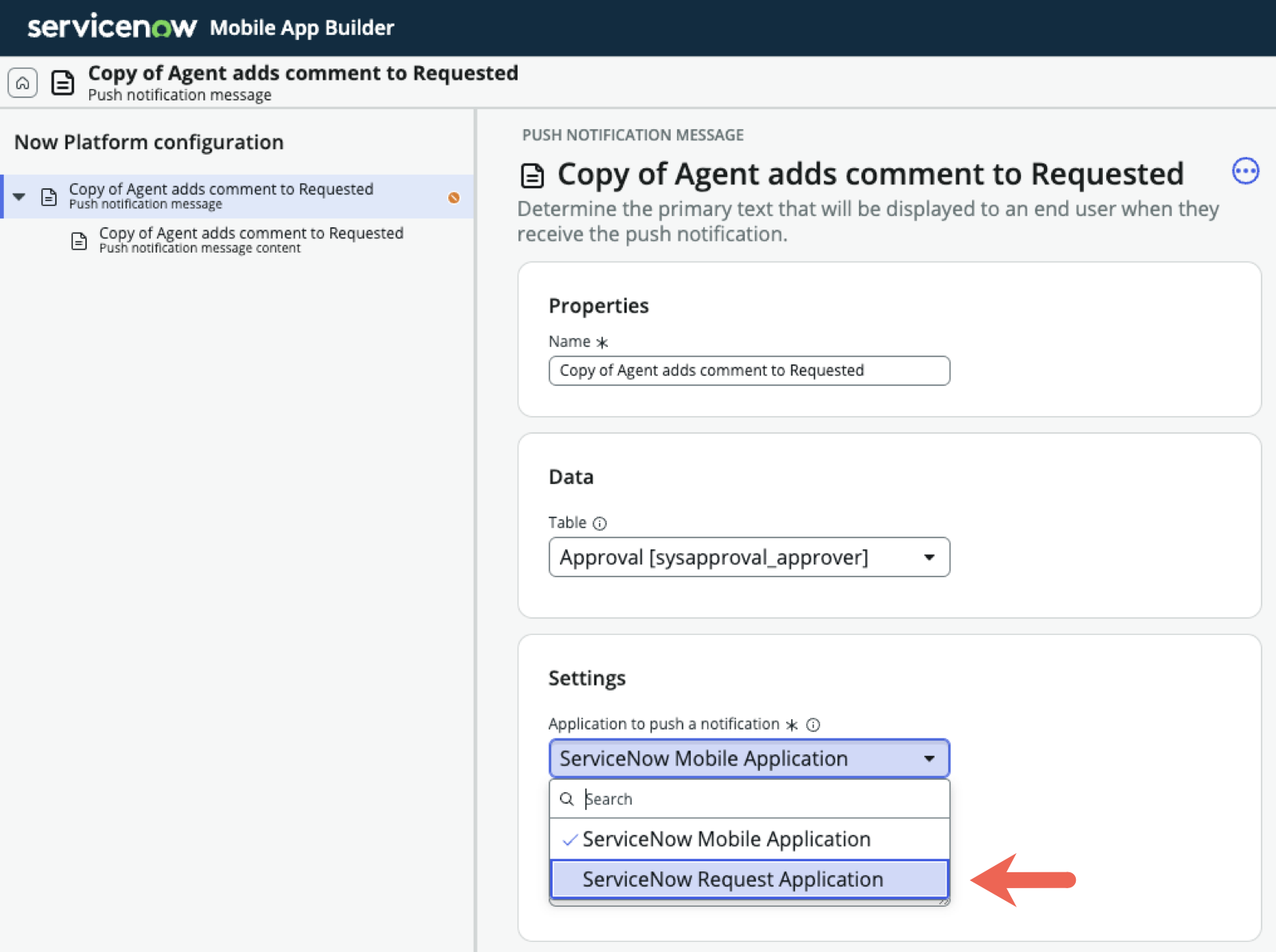Click the Application to push a notification label
Viewport: 1276px width, 952px height.
(664, 724)
